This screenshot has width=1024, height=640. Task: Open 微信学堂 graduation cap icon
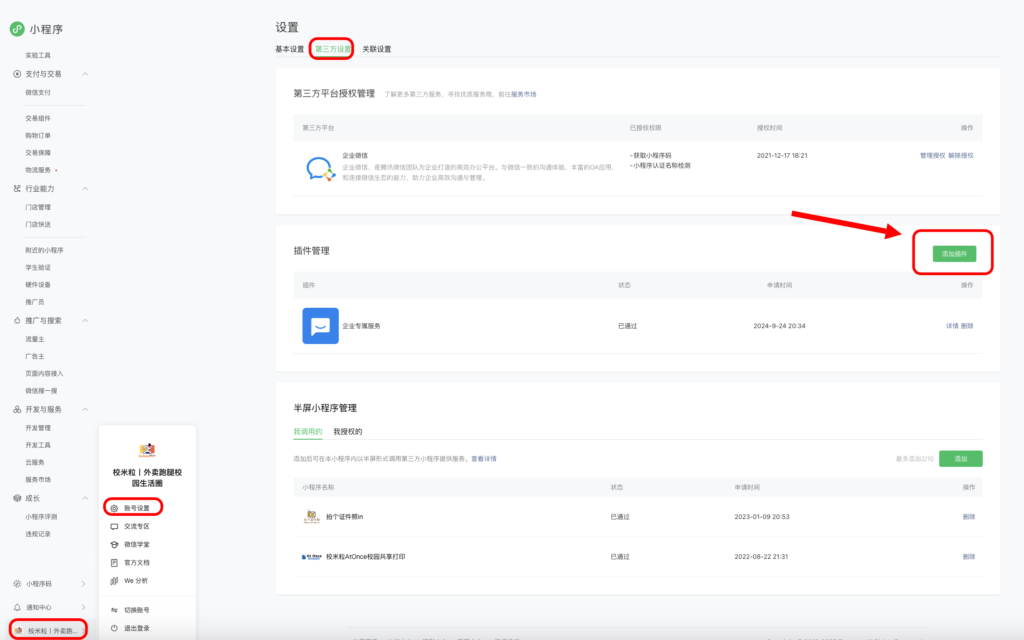[x=114, y=544]
